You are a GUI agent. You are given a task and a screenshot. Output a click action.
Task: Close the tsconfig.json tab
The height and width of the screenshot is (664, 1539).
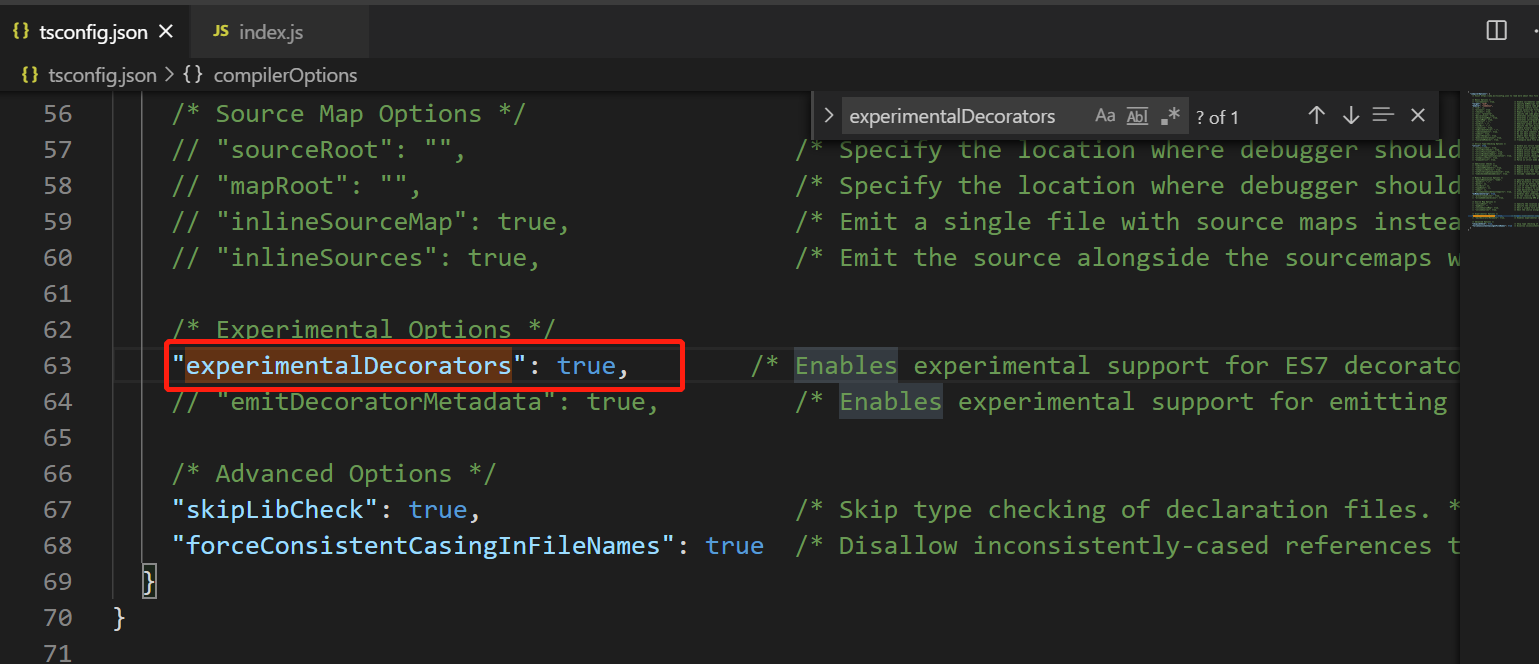point(166,30)
